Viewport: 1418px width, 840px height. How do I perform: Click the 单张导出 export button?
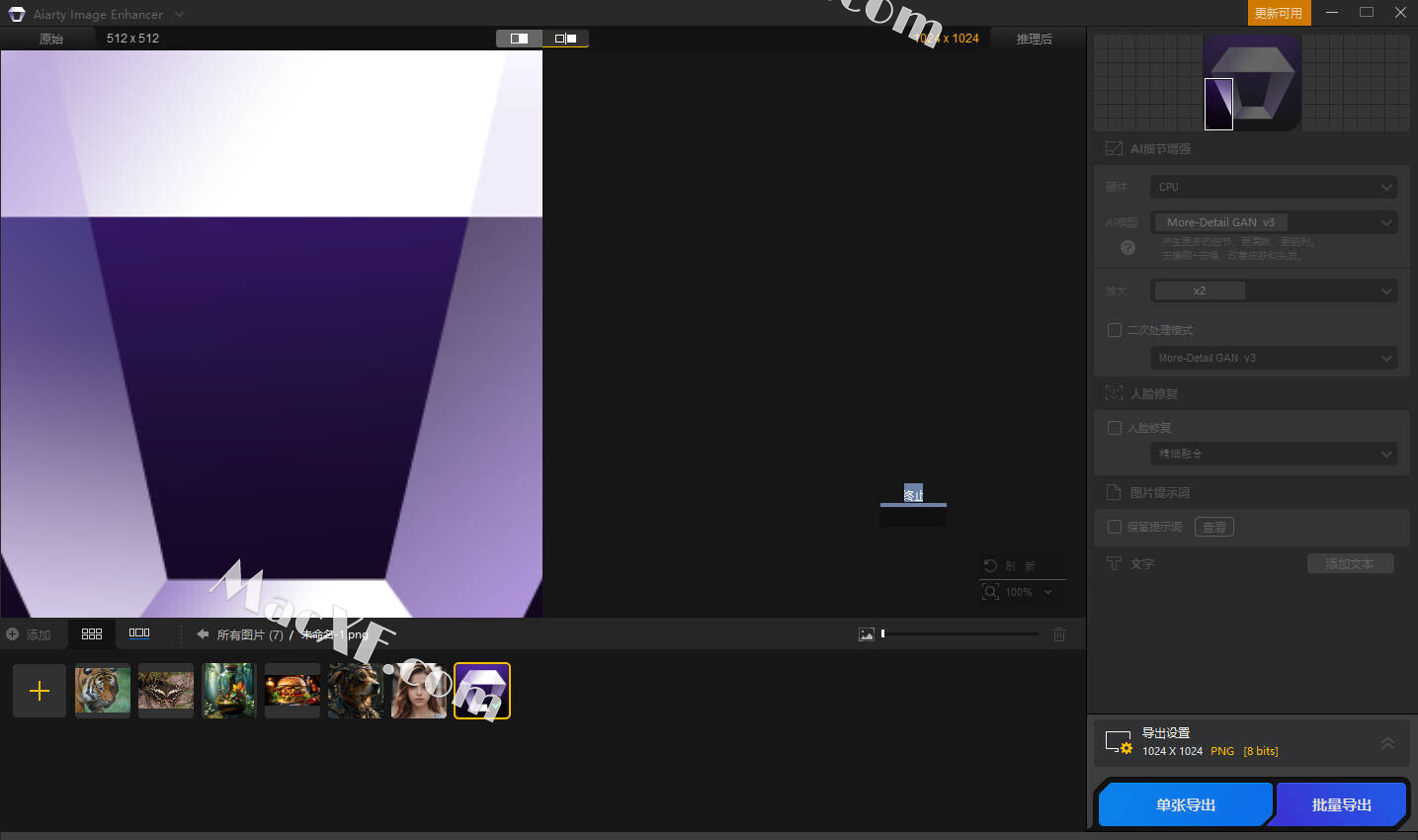[x=1185, y=804]
